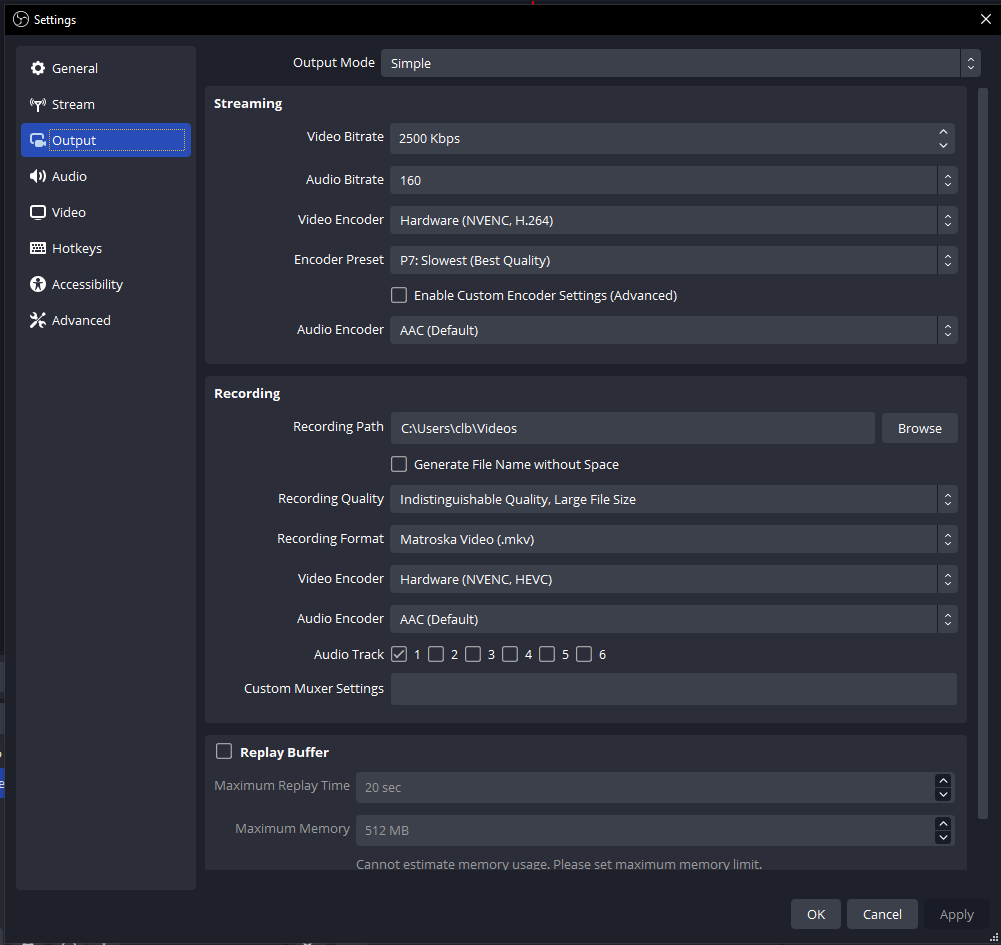This screenshot has width=1001, height=945.
Task: Click the Custom Muxer Settings field
Action: 673,689
